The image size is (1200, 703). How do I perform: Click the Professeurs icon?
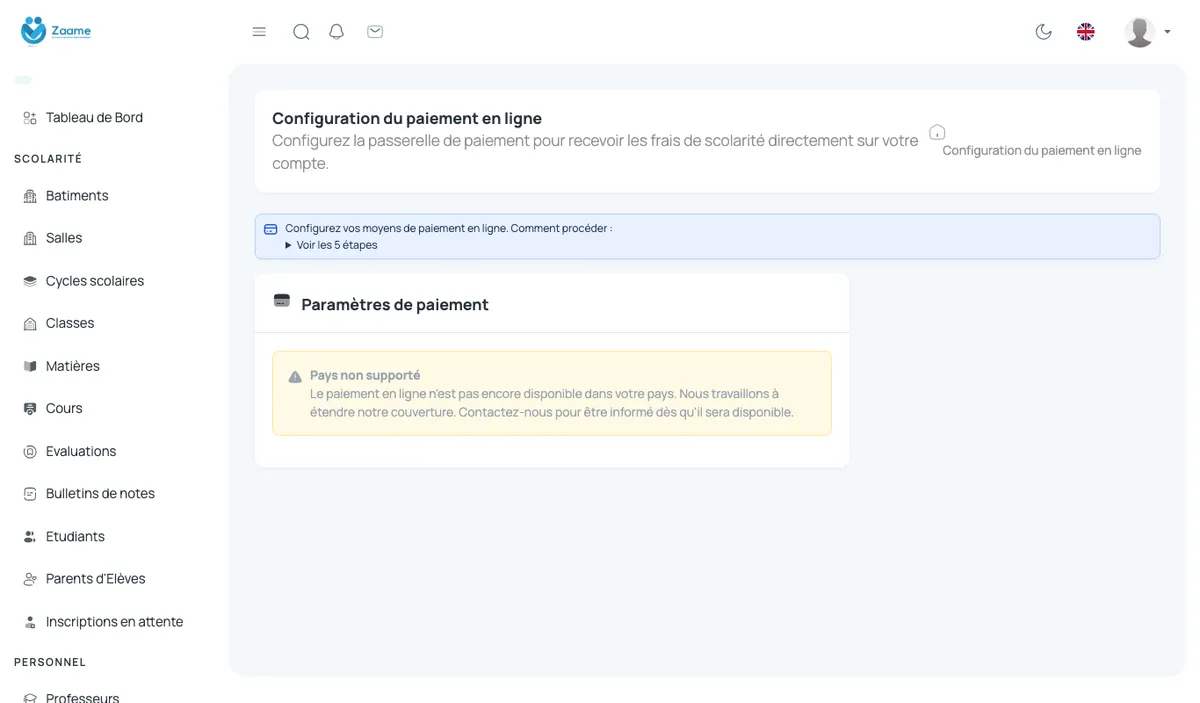[x=30, y=698]
